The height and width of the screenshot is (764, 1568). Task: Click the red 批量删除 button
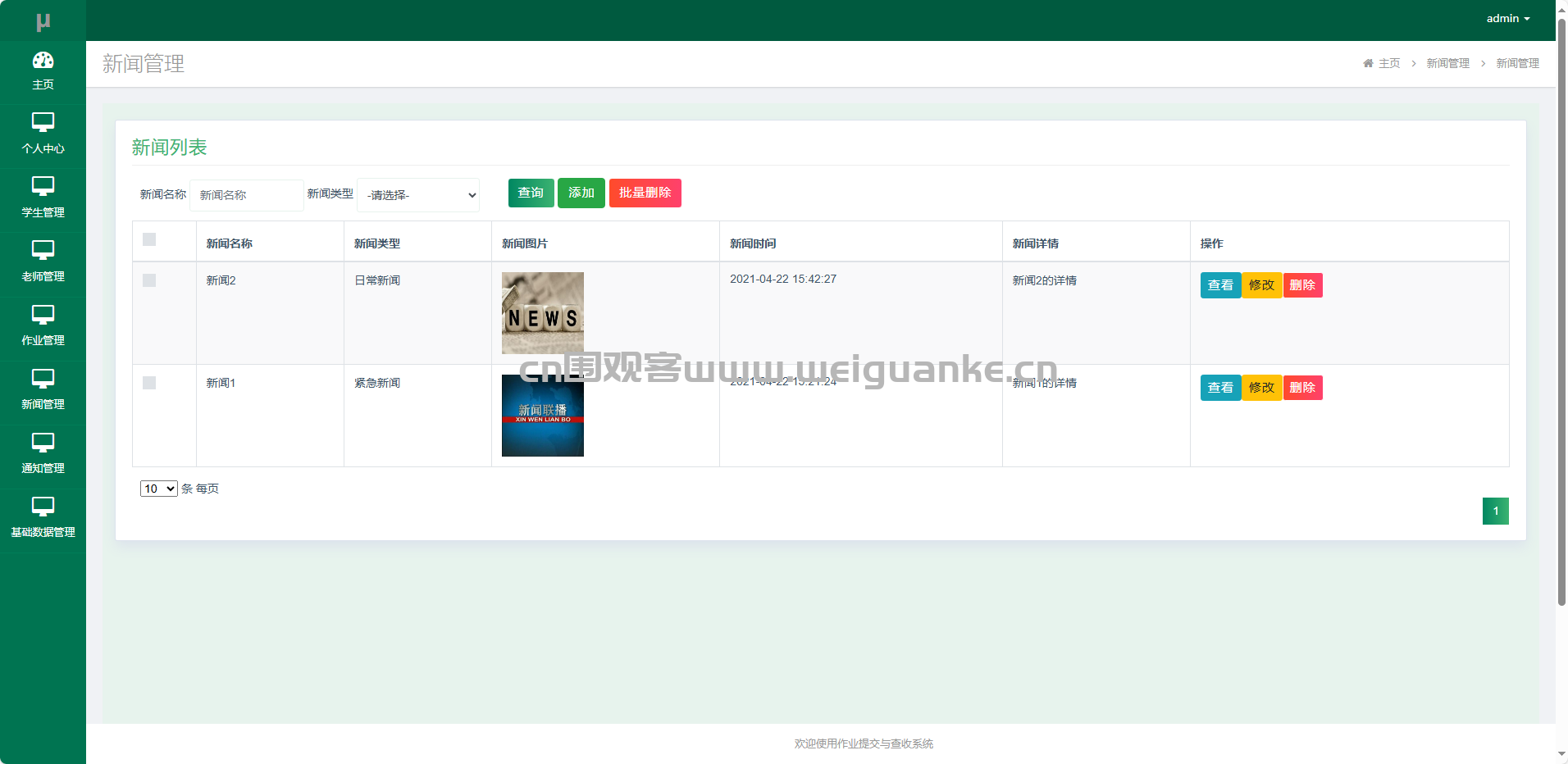[x=645, y=193]
